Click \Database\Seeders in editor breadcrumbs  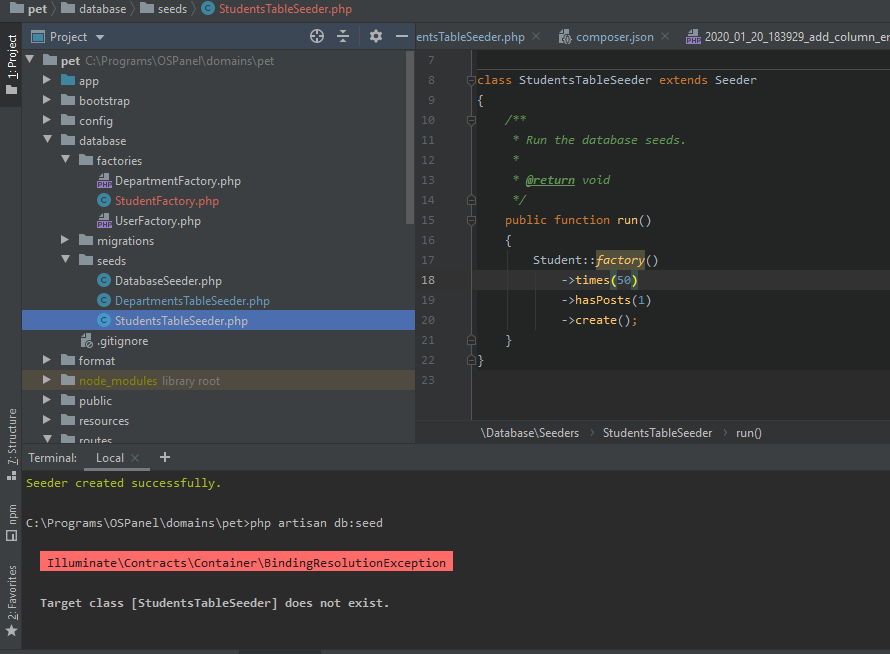tap(530, 433)
